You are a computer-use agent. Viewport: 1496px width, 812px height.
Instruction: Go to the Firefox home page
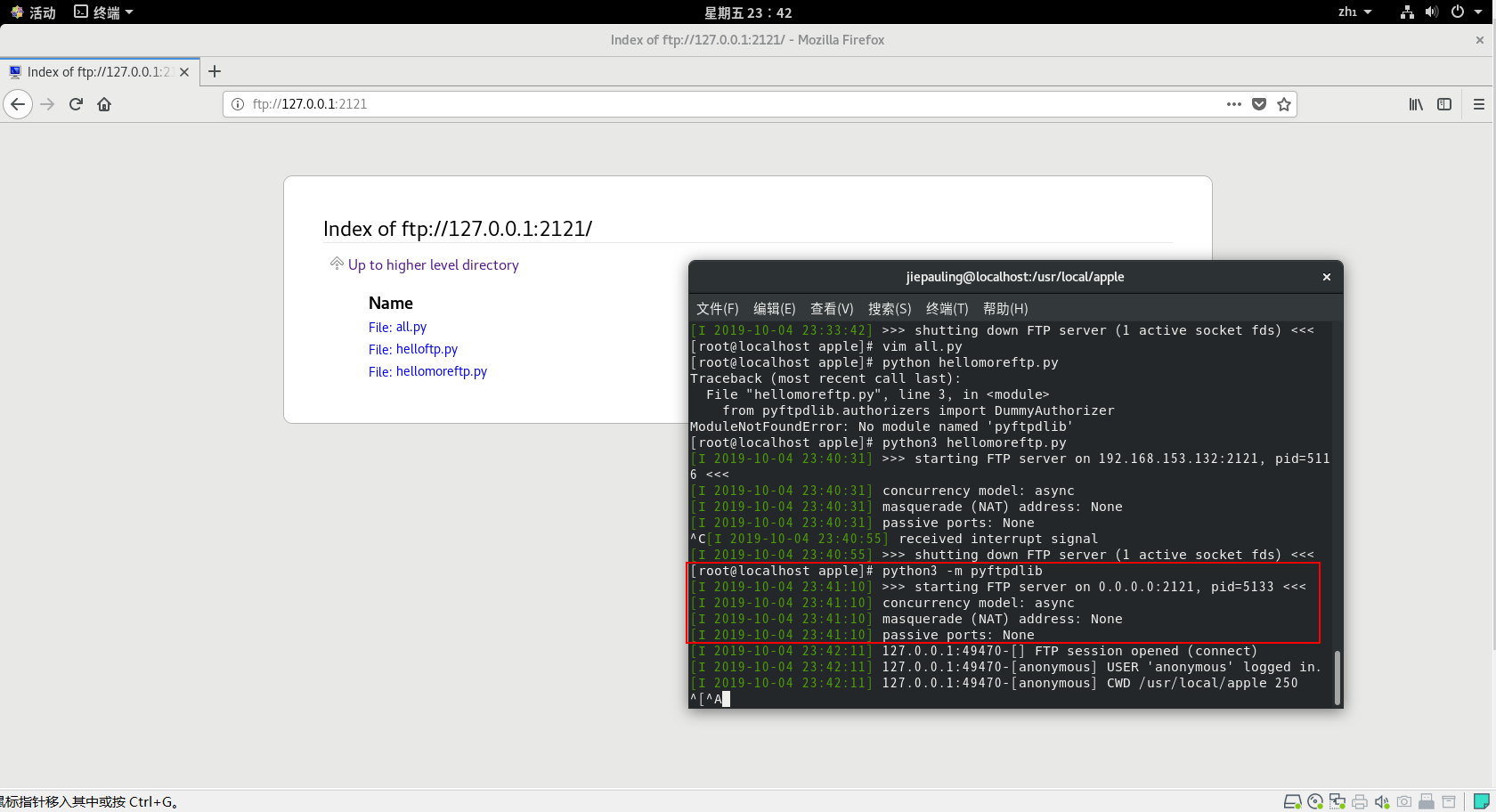(x=104, y=104)
